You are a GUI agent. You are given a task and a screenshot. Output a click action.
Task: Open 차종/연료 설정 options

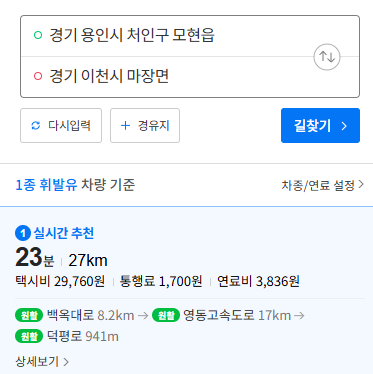(323, 185)
